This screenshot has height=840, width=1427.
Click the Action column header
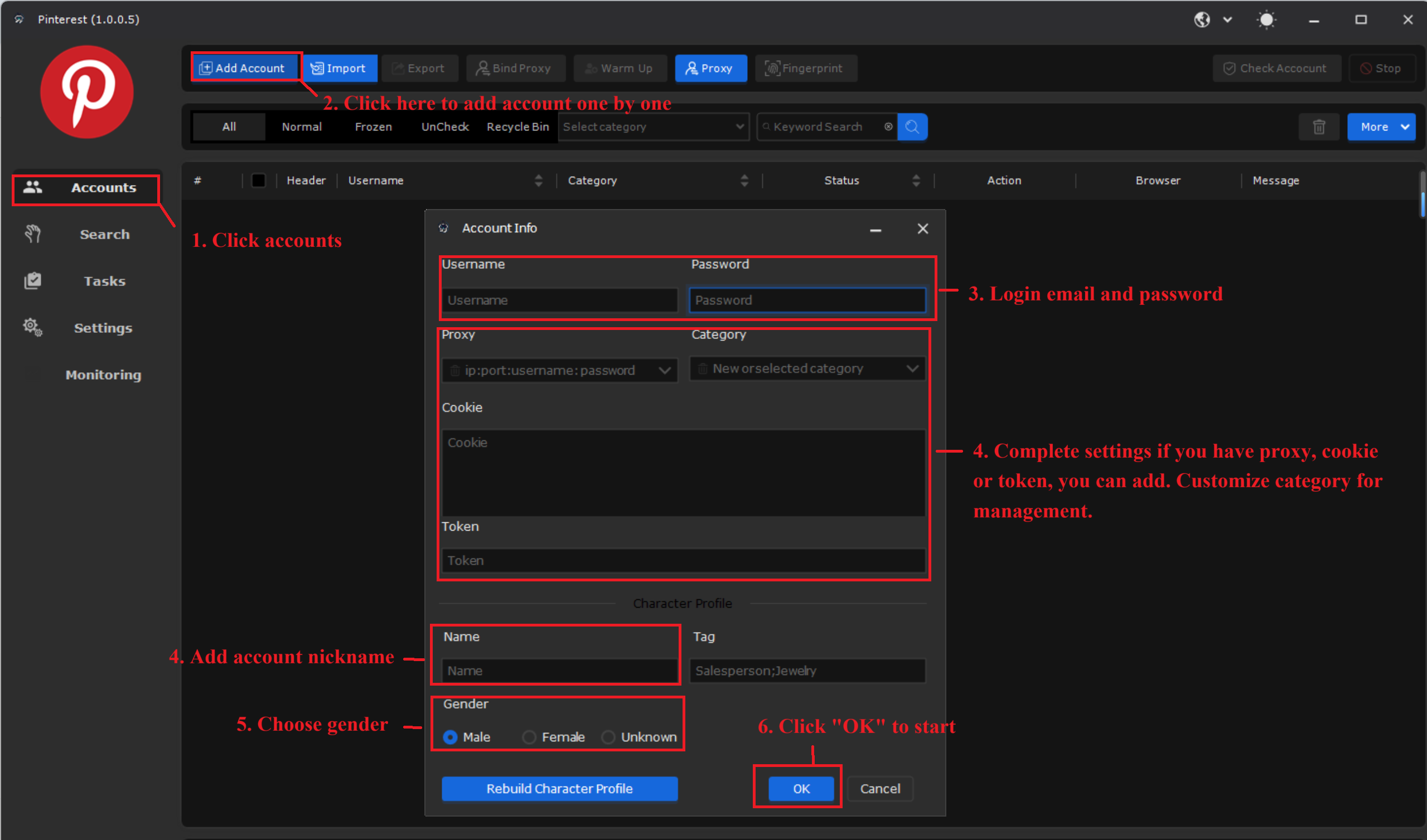coord(1004,181)
